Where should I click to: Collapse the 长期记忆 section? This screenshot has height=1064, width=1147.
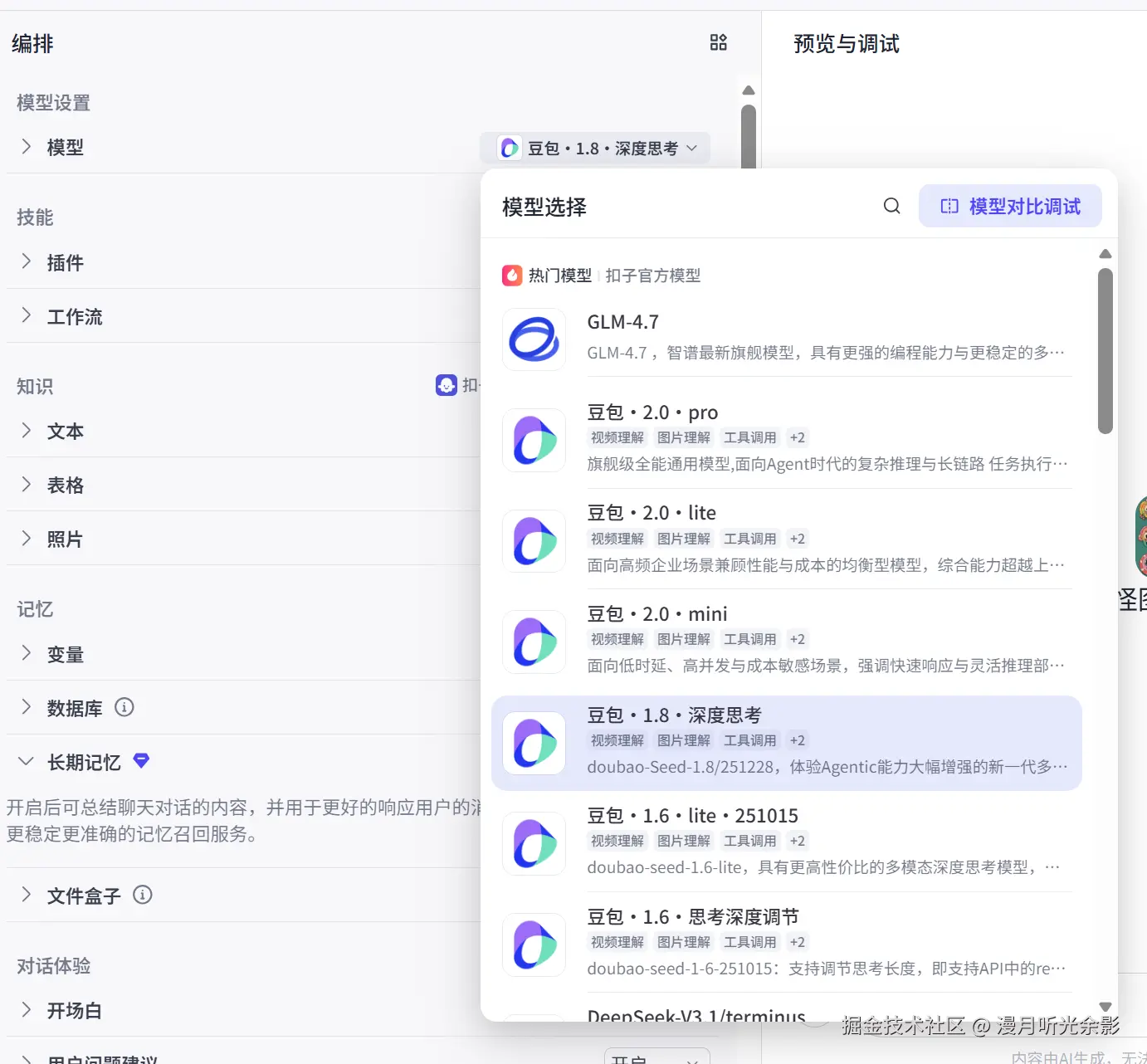coord(27,761)
